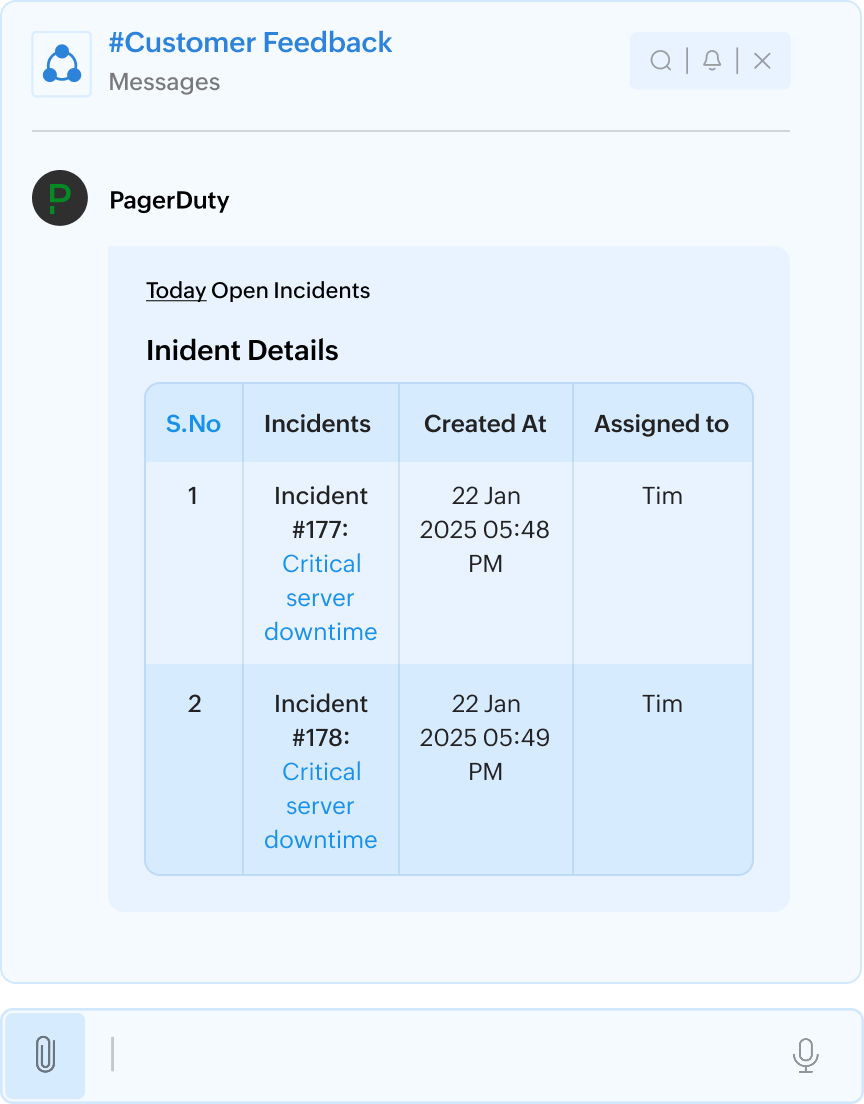
Task: Click the S.No column header
Action: click(x=193, y=424)
